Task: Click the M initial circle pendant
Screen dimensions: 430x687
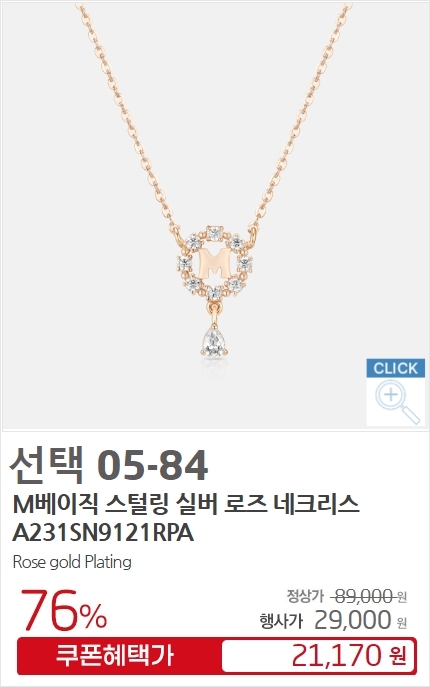Action: click(x=215, y=262)
